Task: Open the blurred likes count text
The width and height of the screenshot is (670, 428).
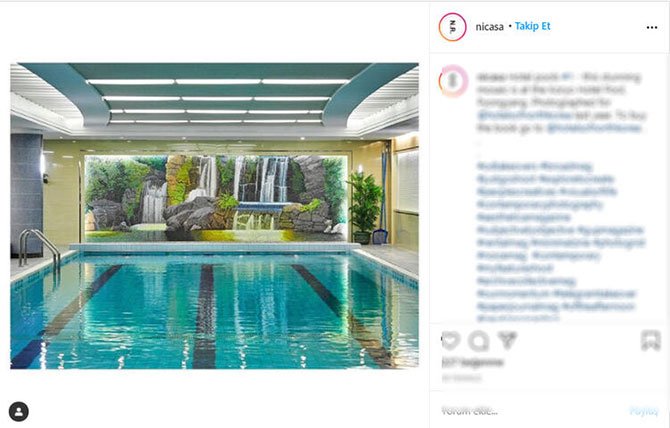Action: point(473,363)
